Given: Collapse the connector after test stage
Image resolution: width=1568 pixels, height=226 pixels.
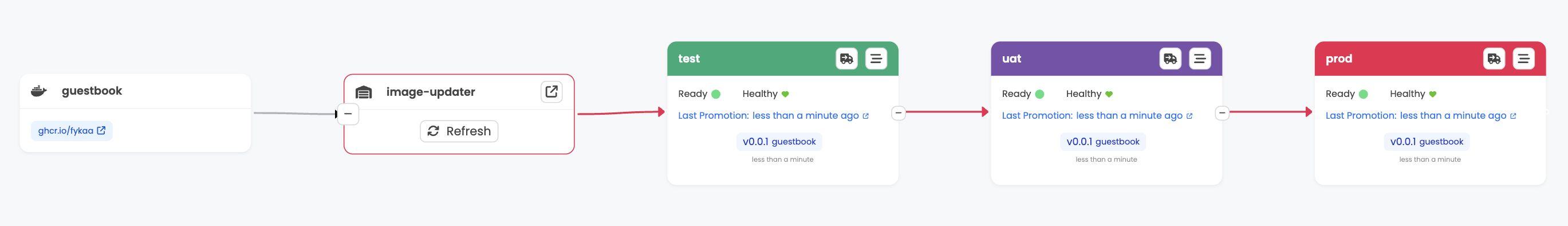Looking at the screenshot, I should click(x=899, y=112).
